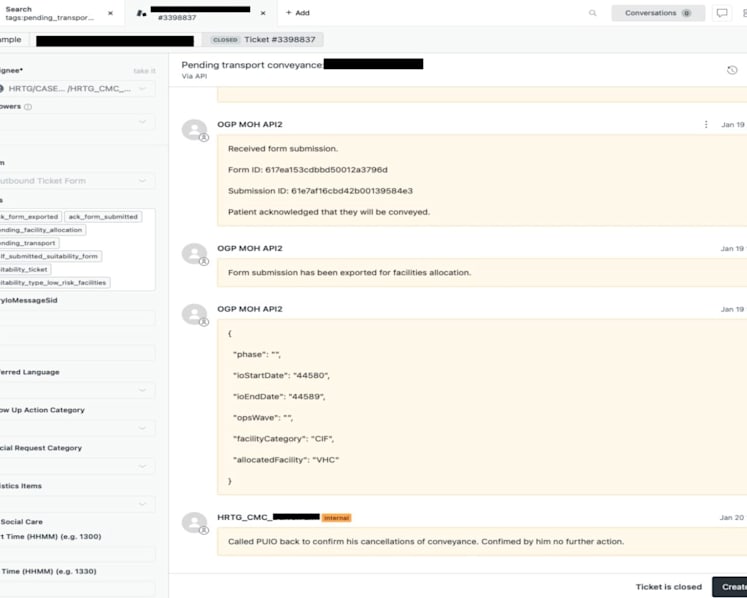
Task: Click the ack_form_exported tag
Action: [30, 217]
